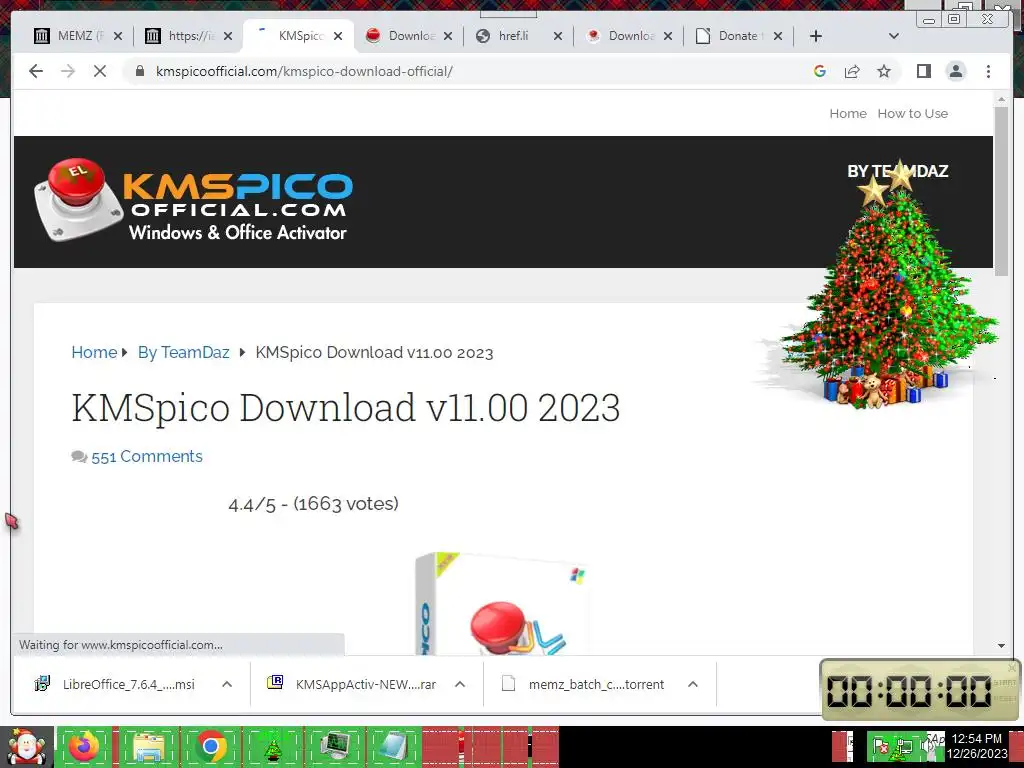
Task: Open the tab search dropdown
Action: point(894,36)
